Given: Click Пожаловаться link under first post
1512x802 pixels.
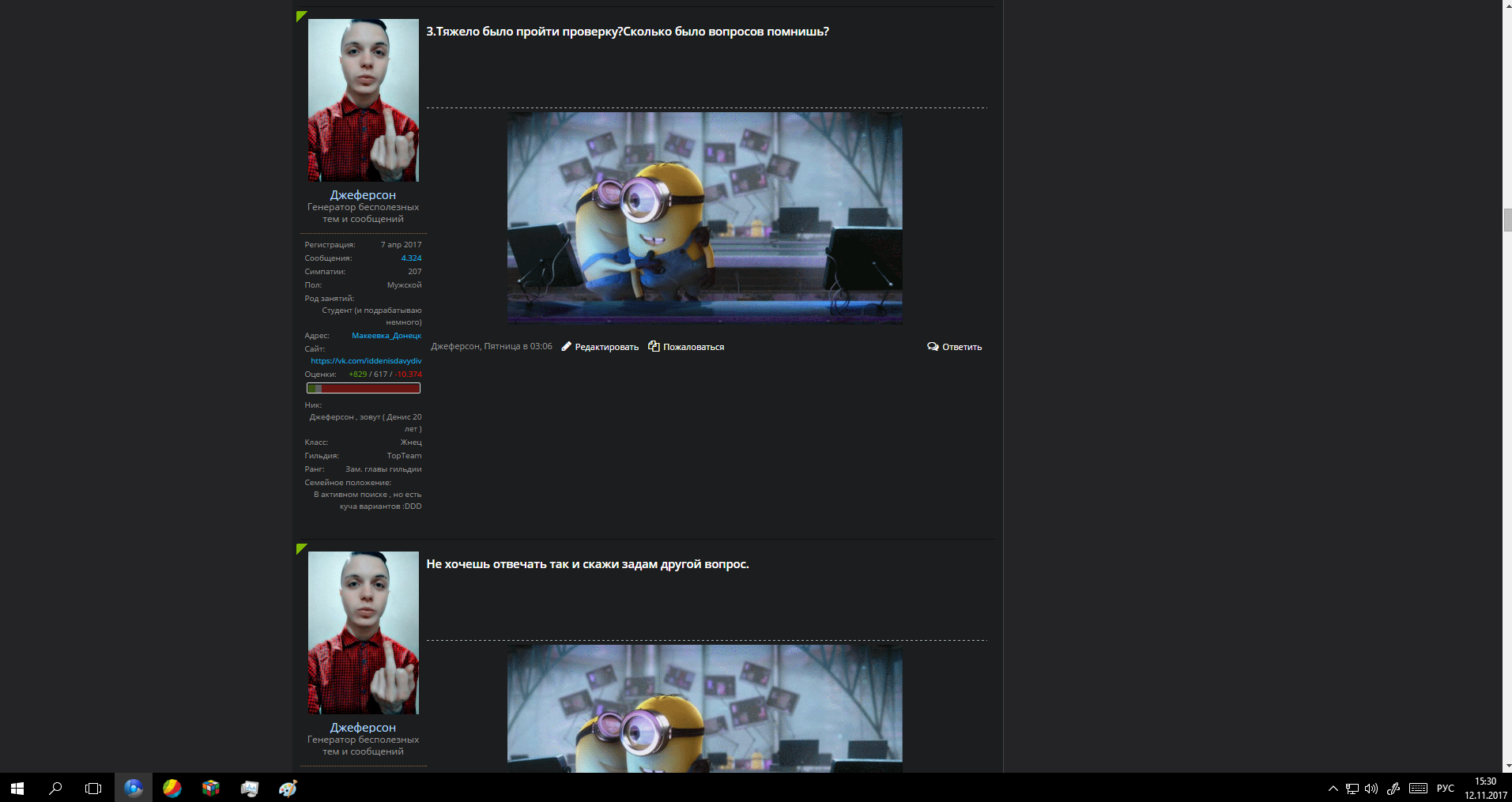Looking at the screenshot, I should point(693,347).
